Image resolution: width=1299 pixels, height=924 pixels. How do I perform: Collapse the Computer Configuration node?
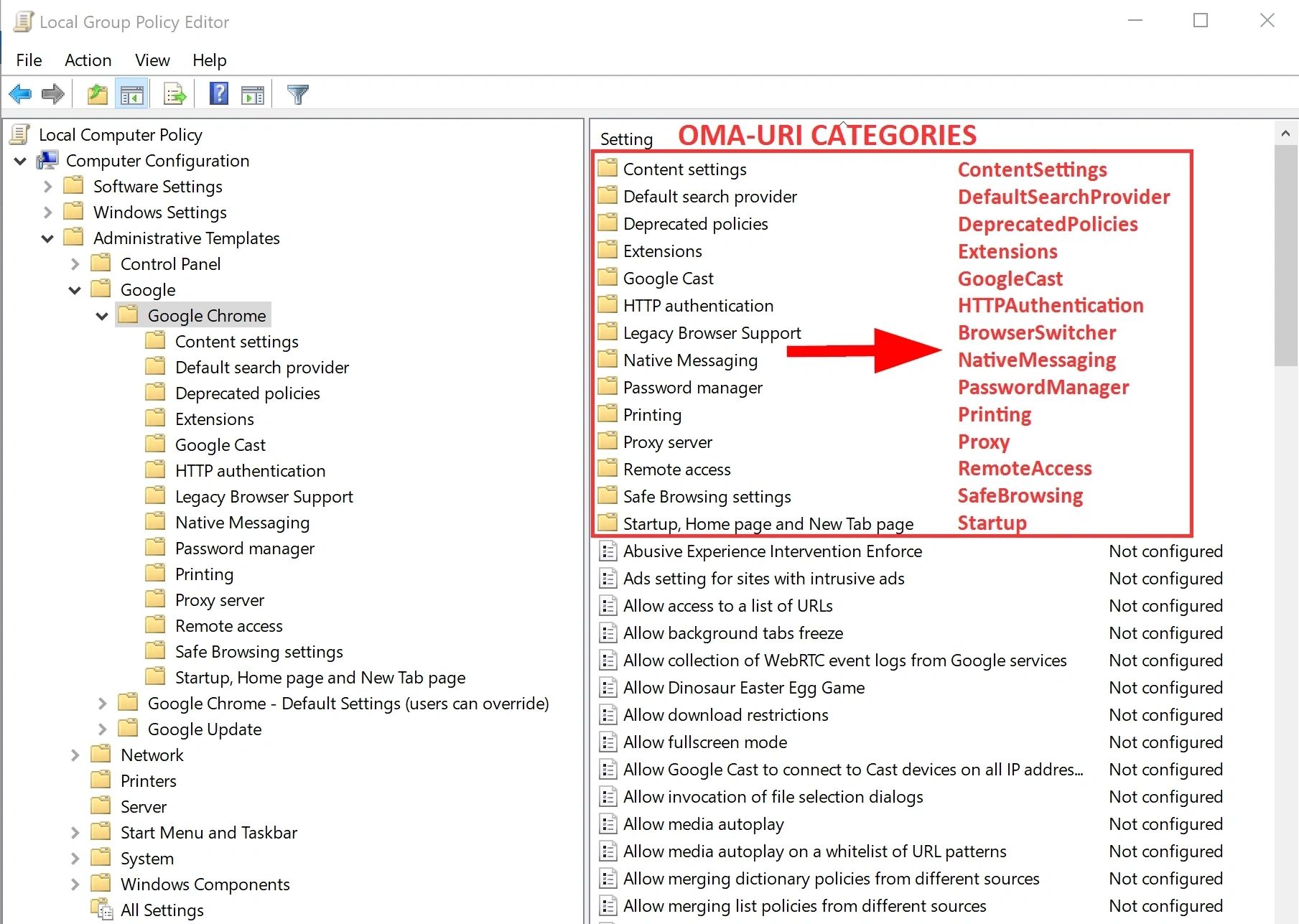click(x=20, y=161)
